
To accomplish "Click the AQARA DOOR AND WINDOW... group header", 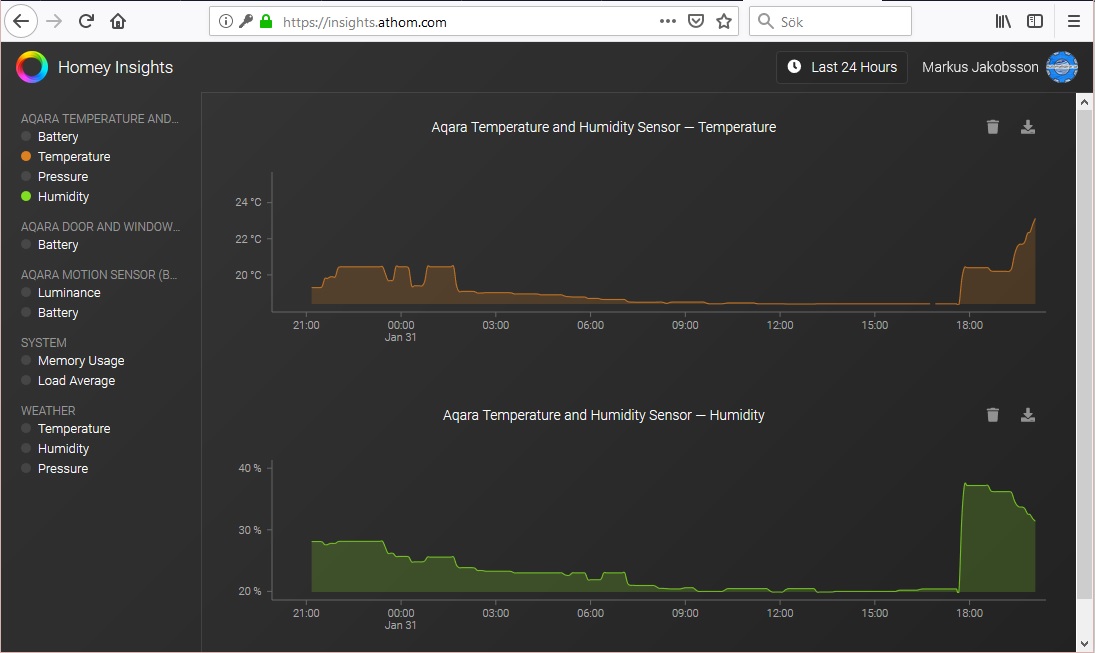I will [100, 227].
